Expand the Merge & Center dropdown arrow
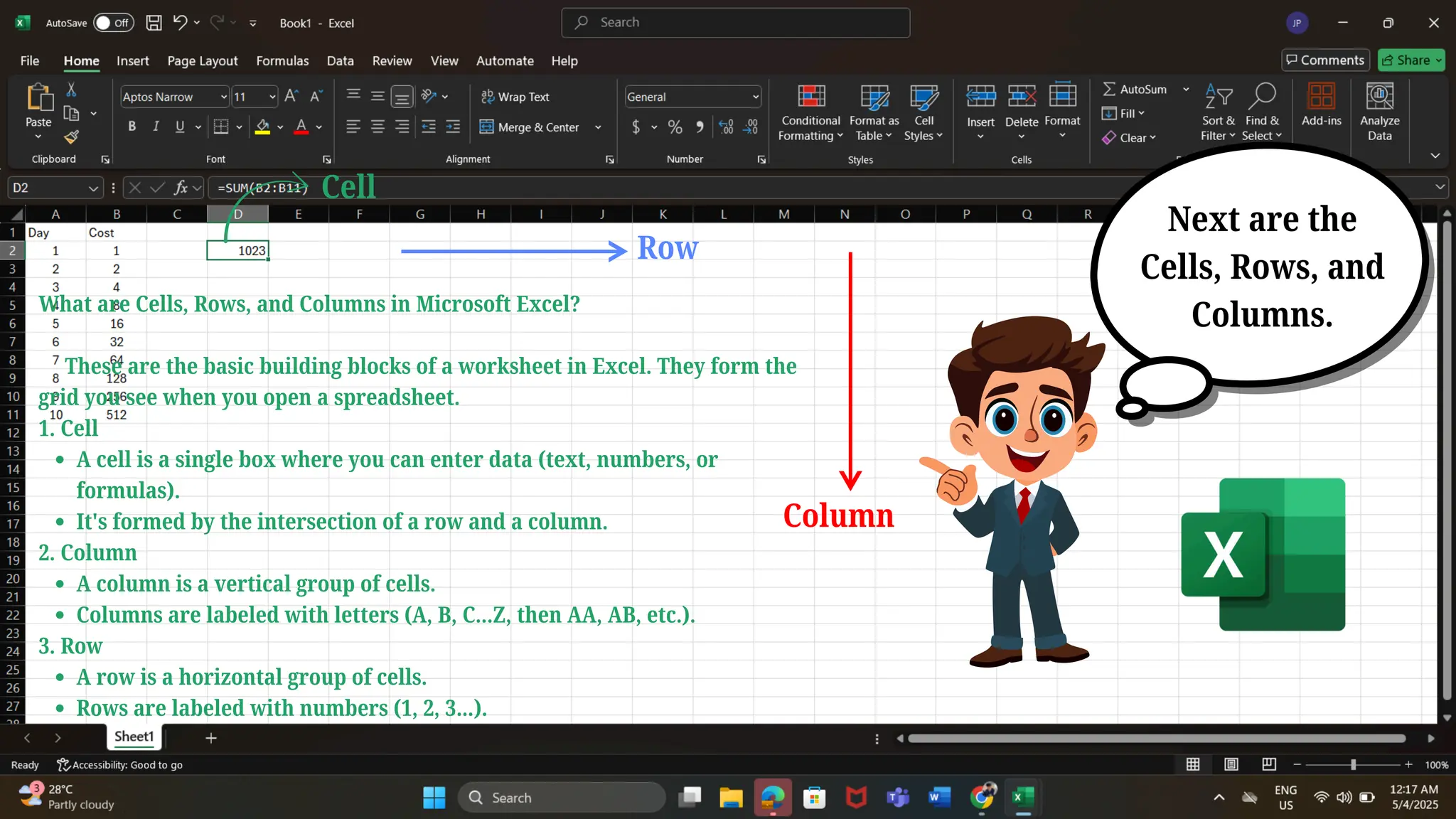1456x819 pixels. pyautogui.click(x=598, y=127)
